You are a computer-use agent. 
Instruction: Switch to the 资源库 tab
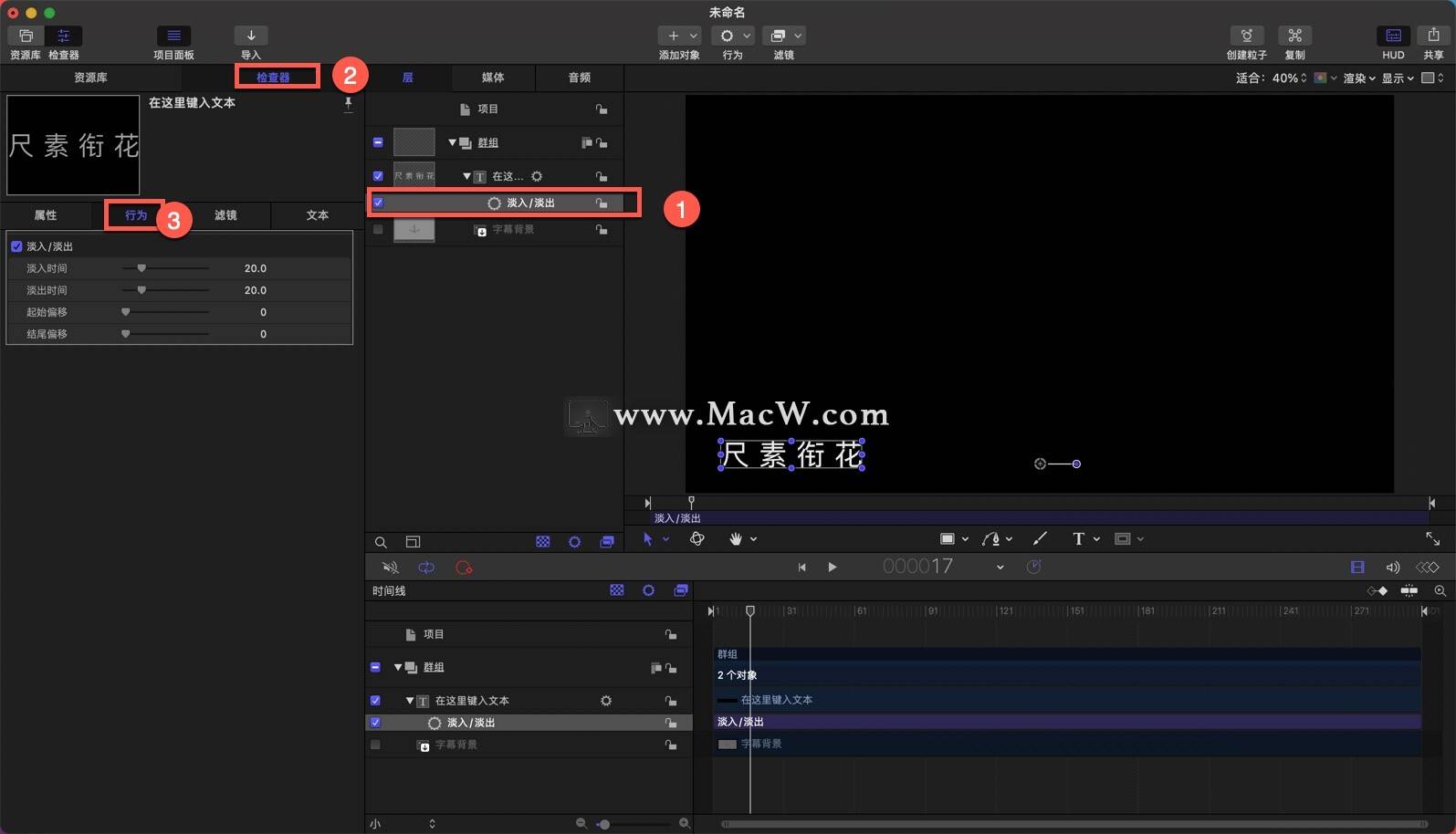90,78
